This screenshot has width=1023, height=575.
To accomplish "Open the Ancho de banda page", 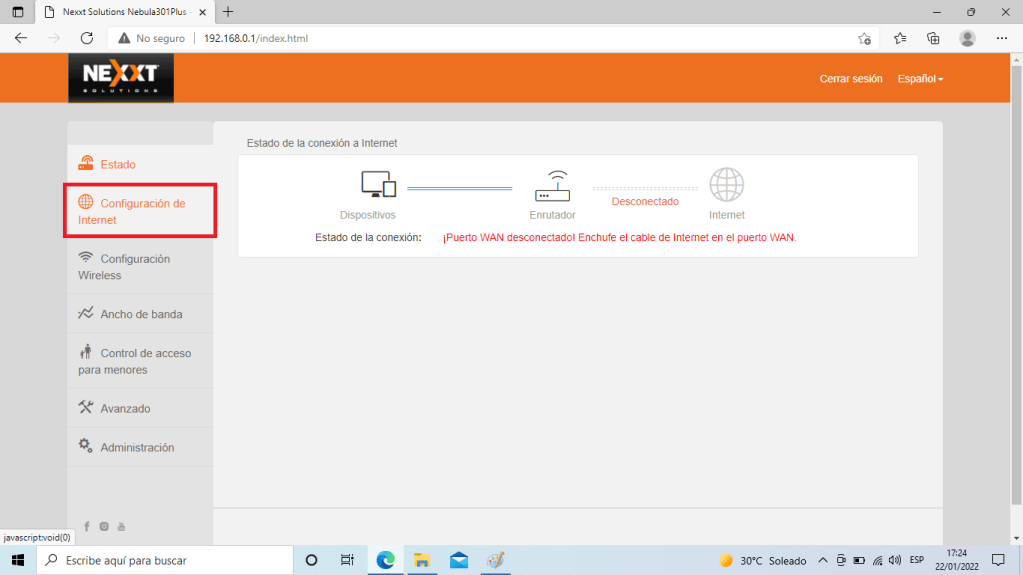I will coord(140,314).
